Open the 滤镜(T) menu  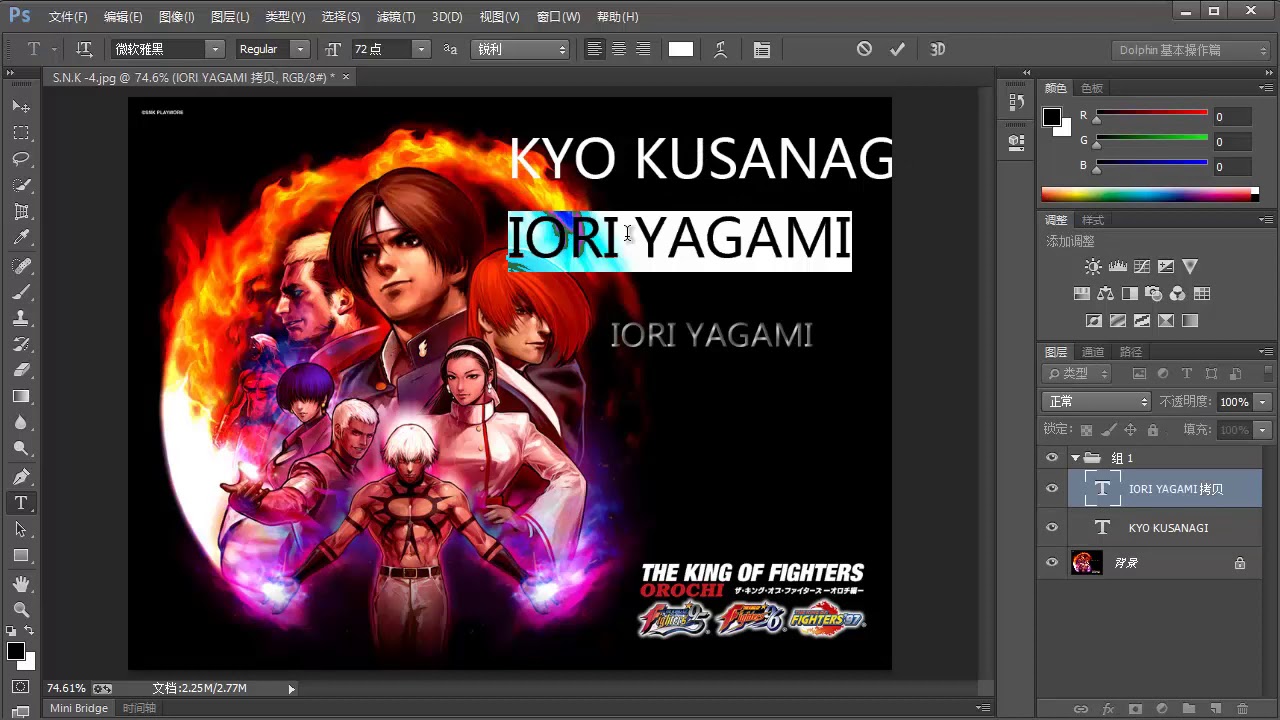point(396,17)
